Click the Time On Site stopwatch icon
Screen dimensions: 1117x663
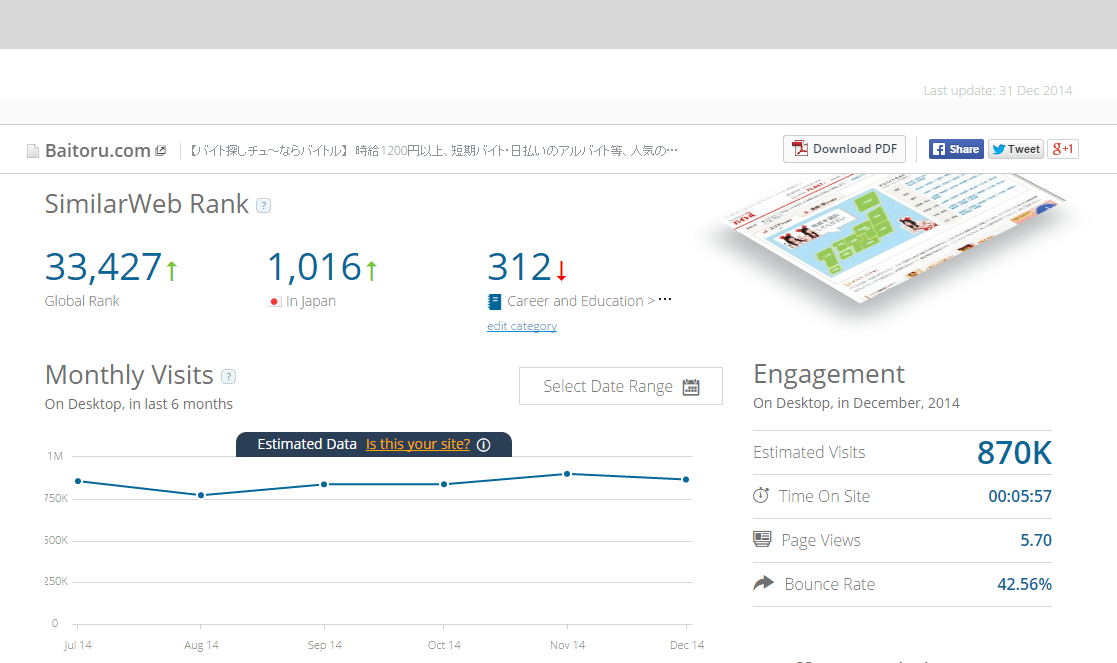pos(761,495)
